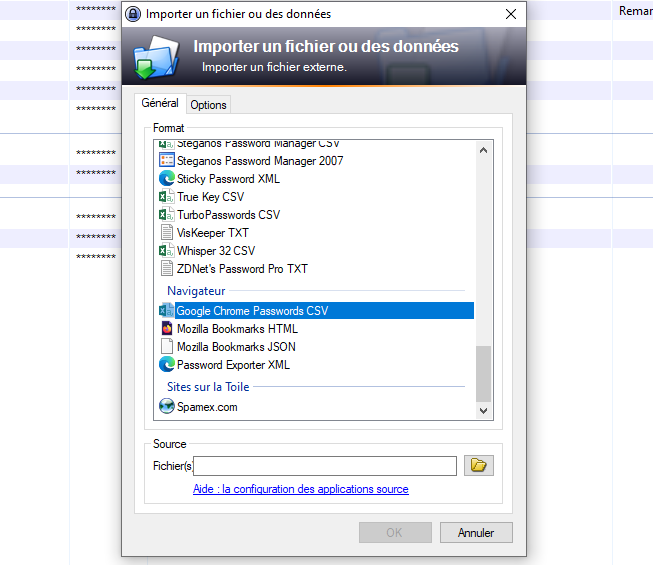Click the Mozilla Bookmarks HTML Firefox icon

pyautogui.click(x=167, y=329)
